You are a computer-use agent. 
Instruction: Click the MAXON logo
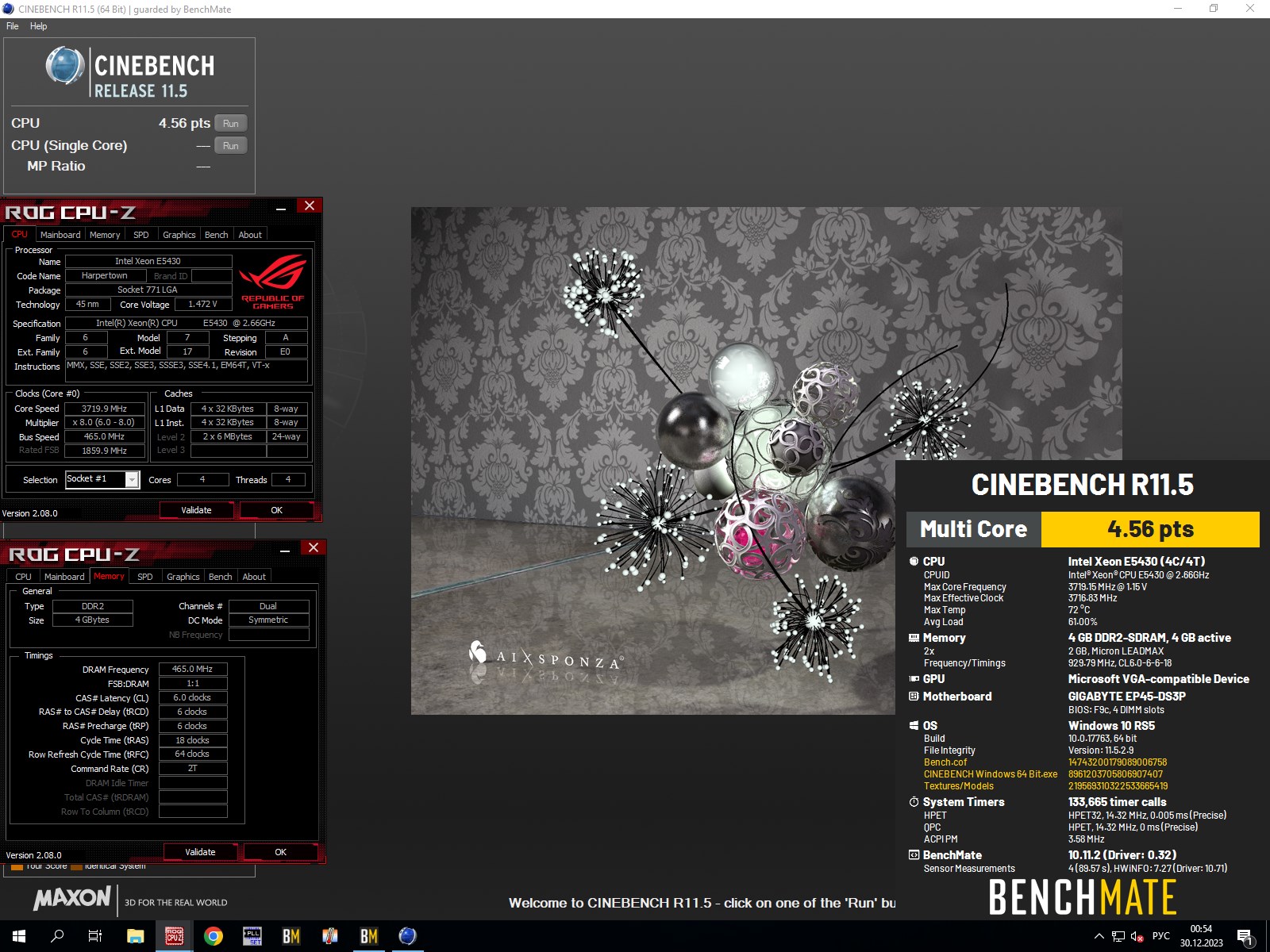point(72,898)
